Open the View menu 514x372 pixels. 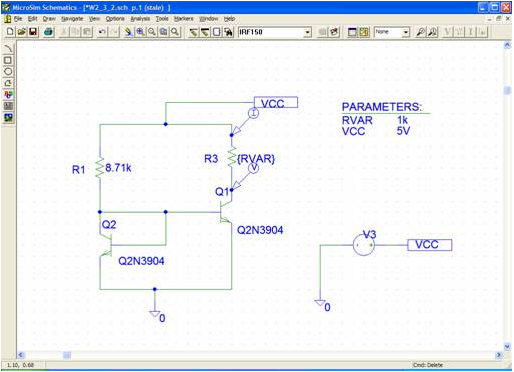coord(94,19)
